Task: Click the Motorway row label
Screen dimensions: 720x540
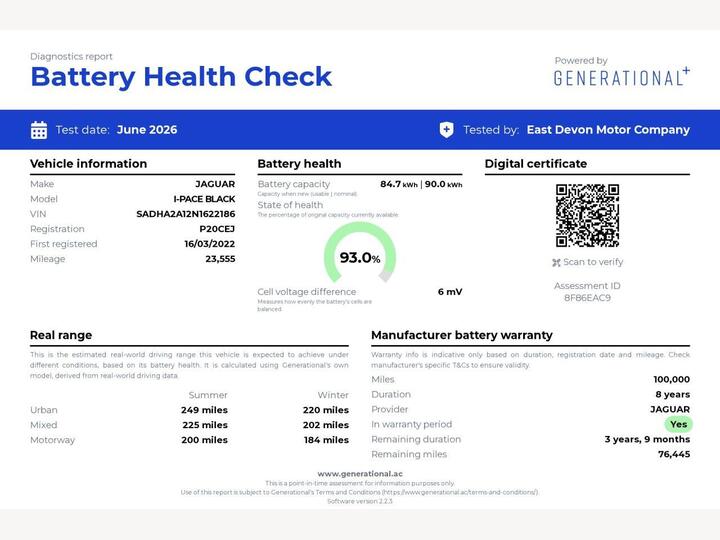Action: point(52,440)
